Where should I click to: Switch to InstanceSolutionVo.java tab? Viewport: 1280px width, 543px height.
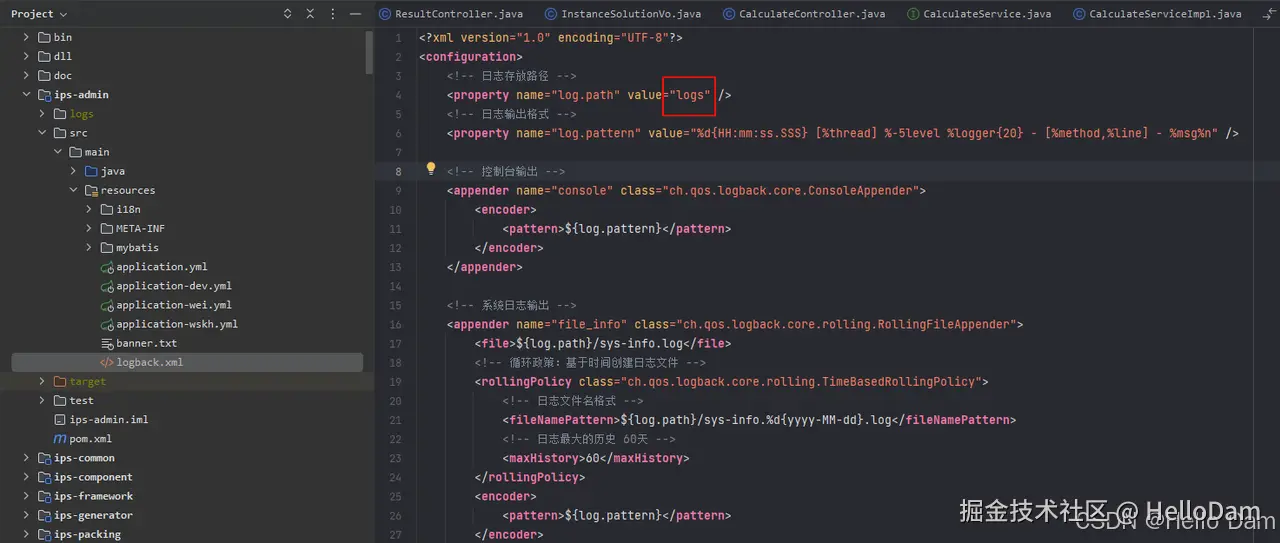tap(622, 14)
